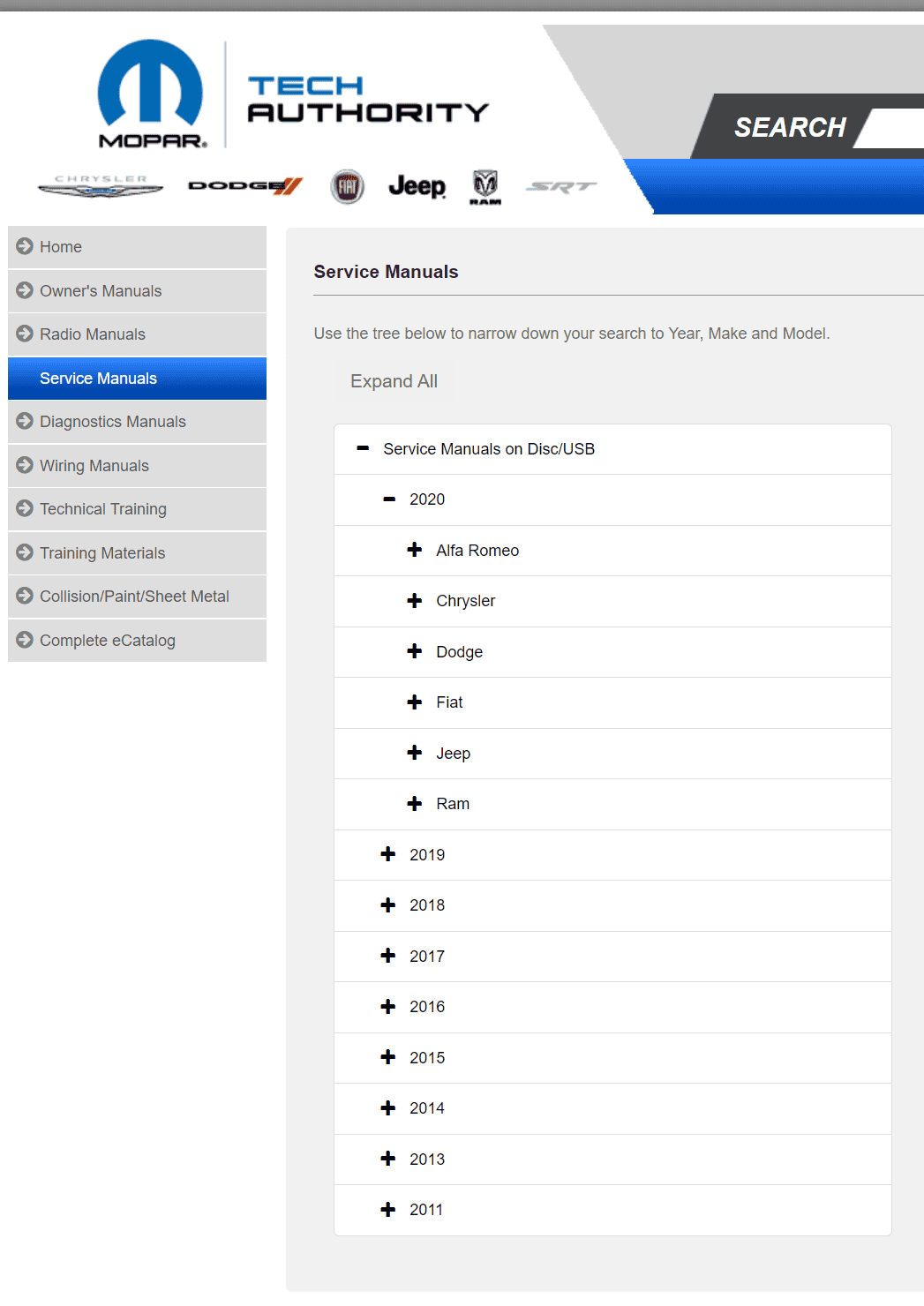Click the arrow icon beside Radio Manuals
The height and width of the screenshot is (1306, 924).
pyautogui.click(x=25, y=334)
